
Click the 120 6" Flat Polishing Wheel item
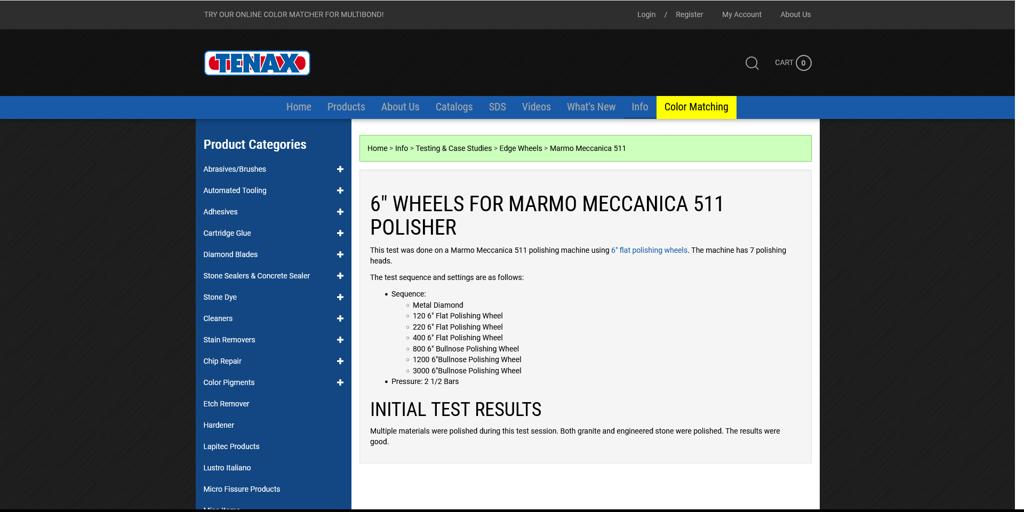pyautogui.click(x=458, y=316)
